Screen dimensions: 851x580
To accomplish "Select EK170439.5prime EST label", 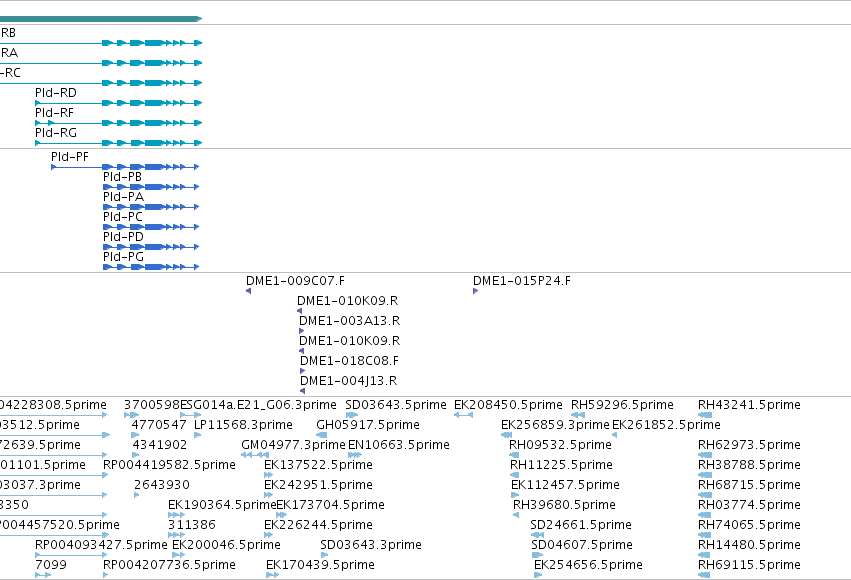I will 320,565.
